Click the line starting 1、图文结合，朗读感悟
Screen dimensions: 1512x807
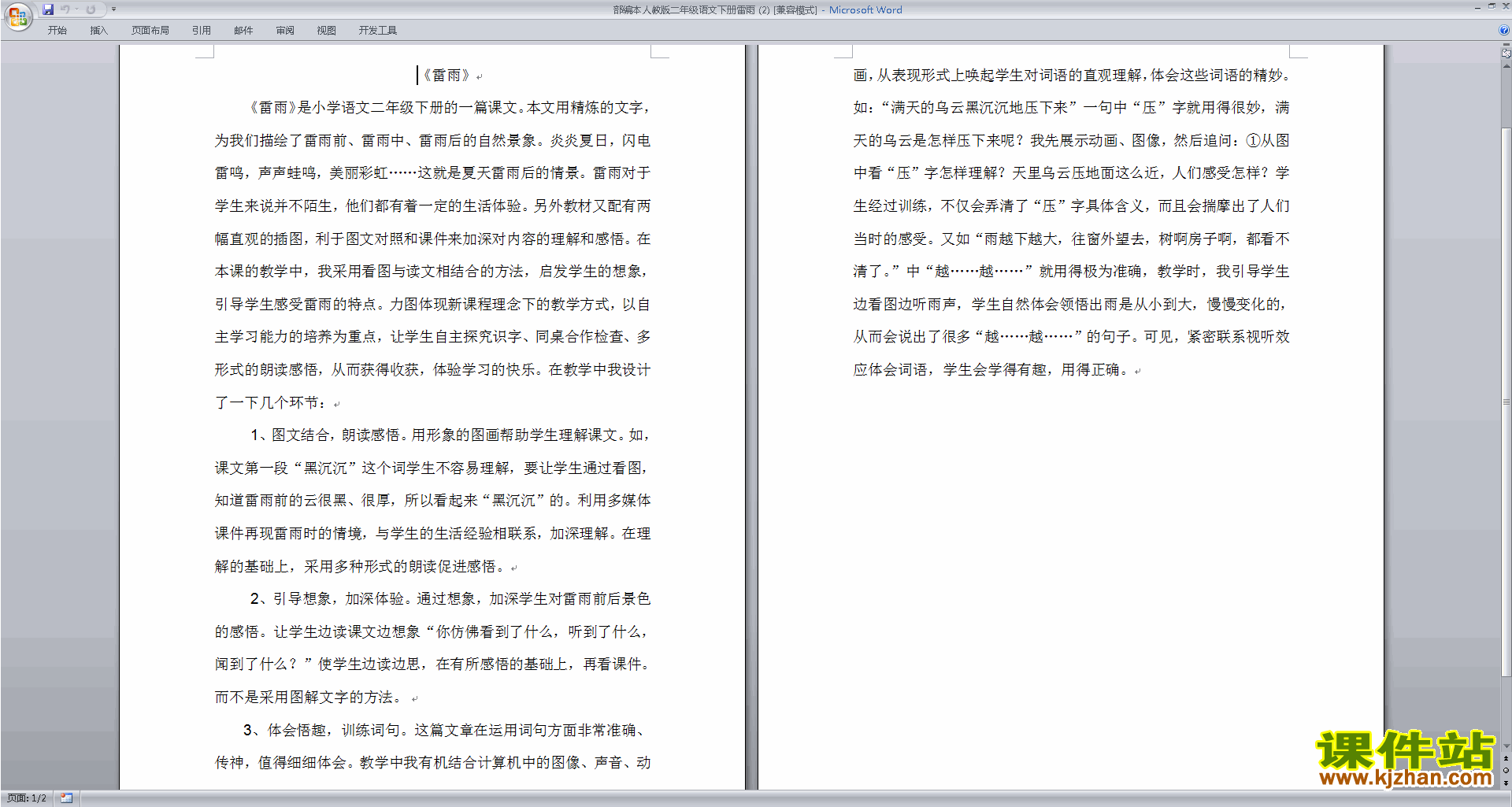coord(450,435)
